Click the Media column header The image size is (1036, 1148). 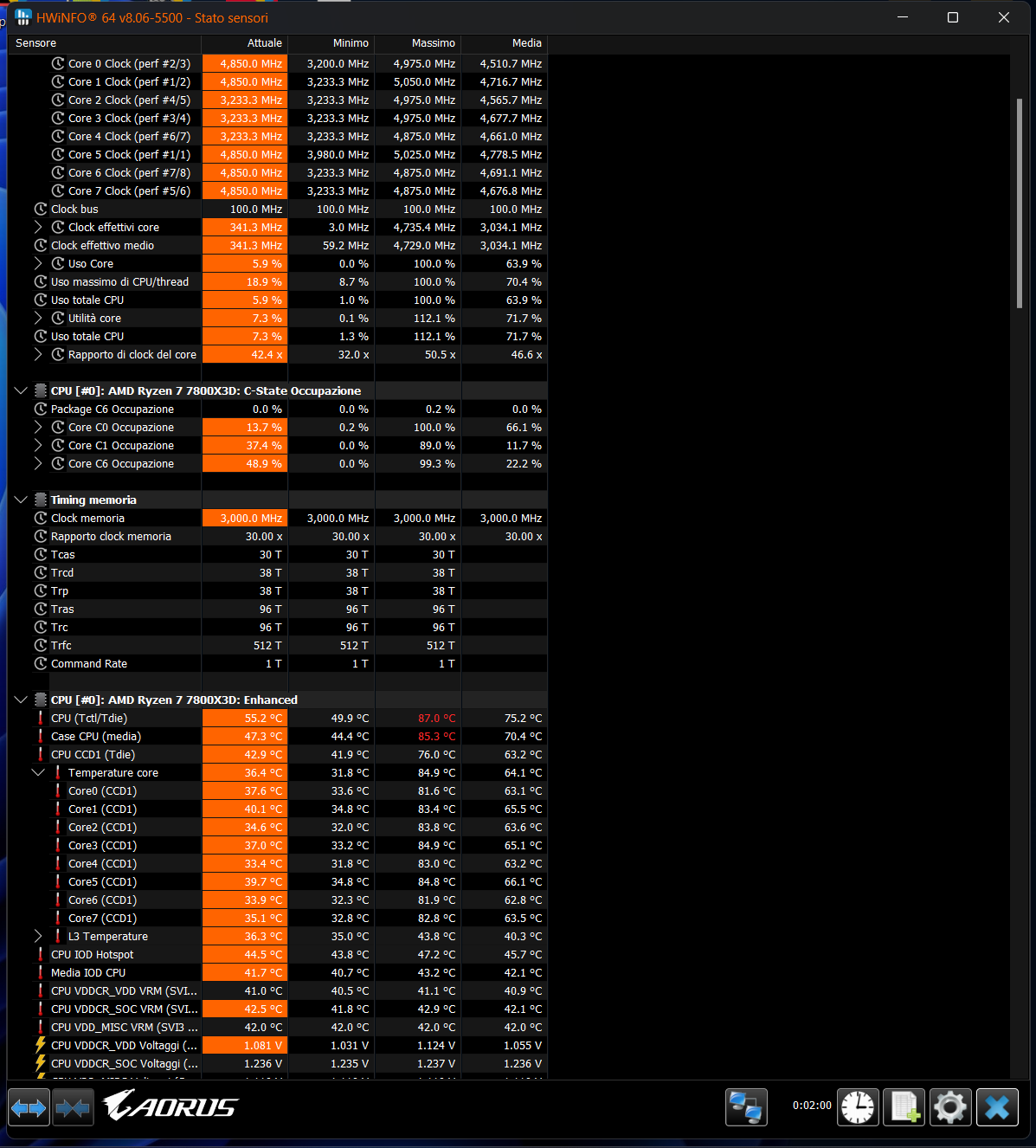(x=505, y=43)
